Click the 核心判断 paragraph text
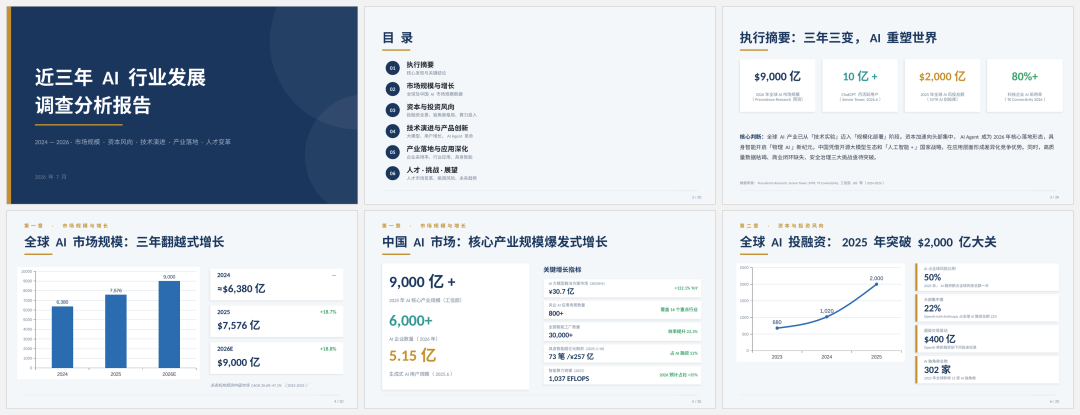The width and height of the screenshot is (1080, 415). tap(897, 147)
